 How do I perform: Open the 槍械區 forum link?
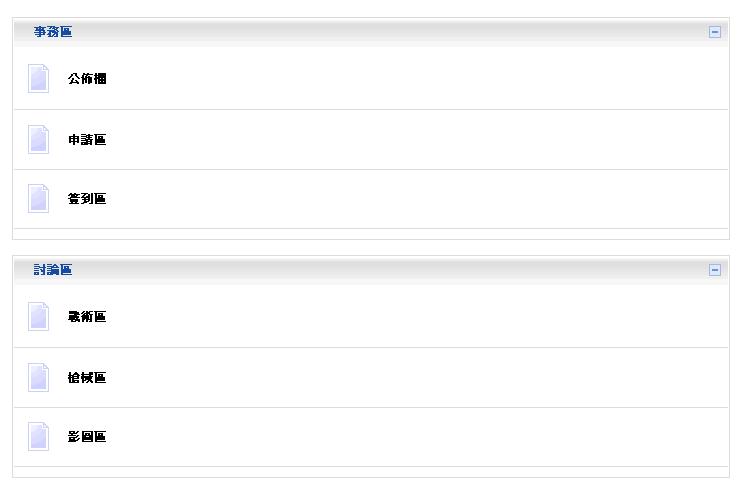tap(87, 377)
